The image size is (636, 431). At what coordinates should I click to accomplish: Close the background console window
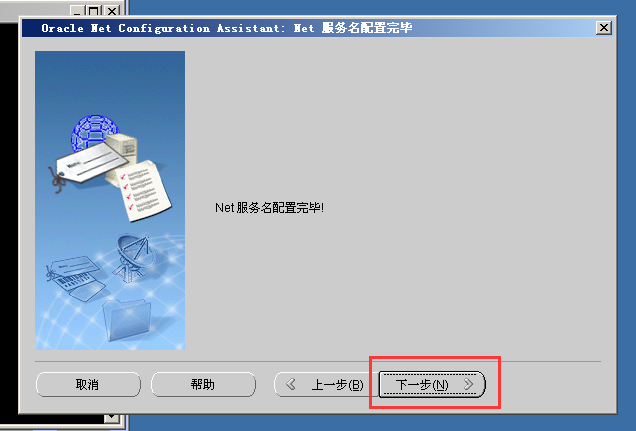pos(112,11)
